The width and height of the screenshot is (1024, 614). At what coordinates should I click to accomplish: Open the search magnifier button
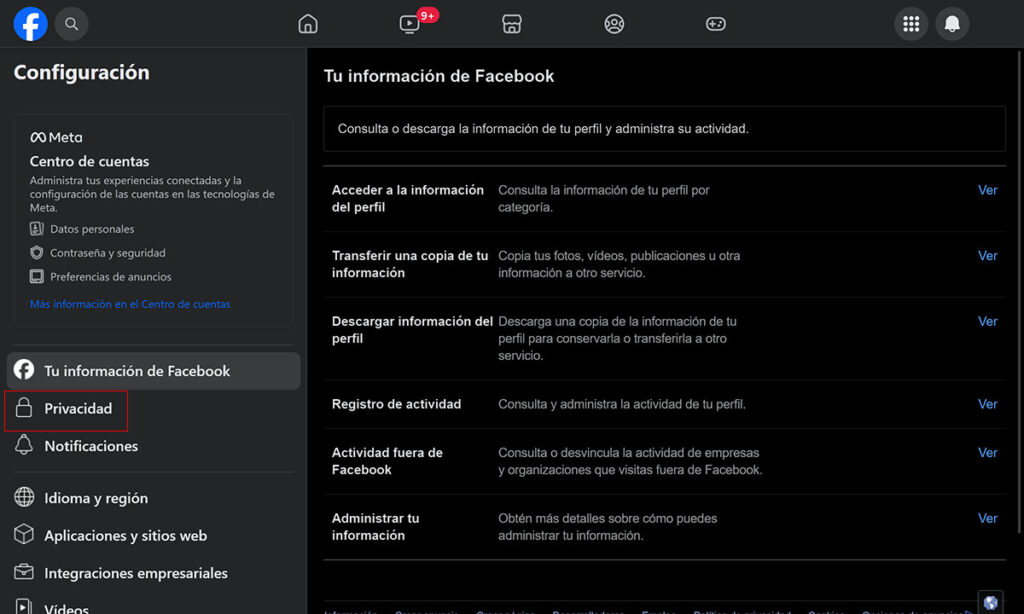pyautogui.click(x=71, y=24)
